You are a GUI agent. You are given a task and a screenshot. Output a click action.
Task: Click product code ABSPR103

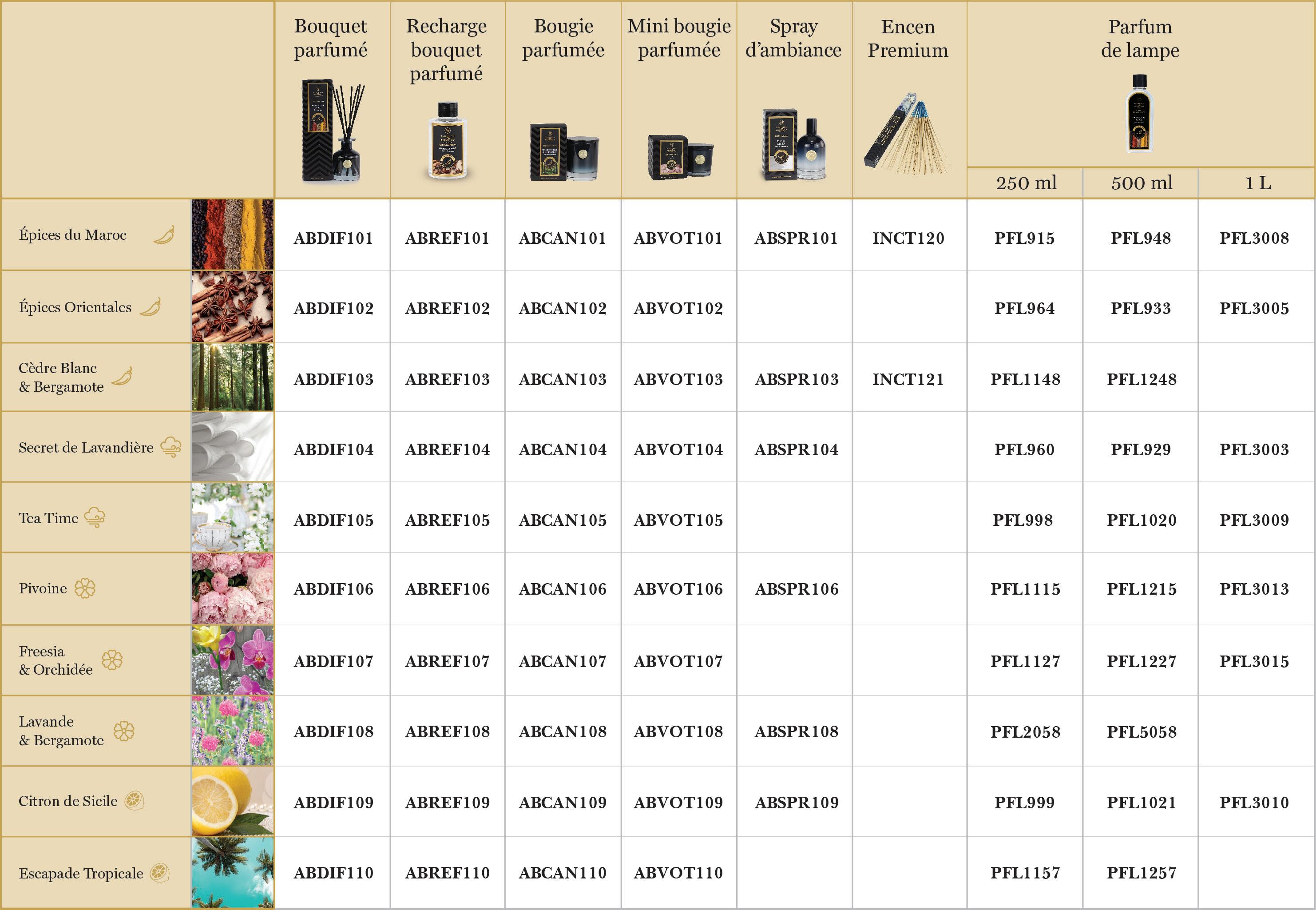pyautogui.click(x=796, y=379)
